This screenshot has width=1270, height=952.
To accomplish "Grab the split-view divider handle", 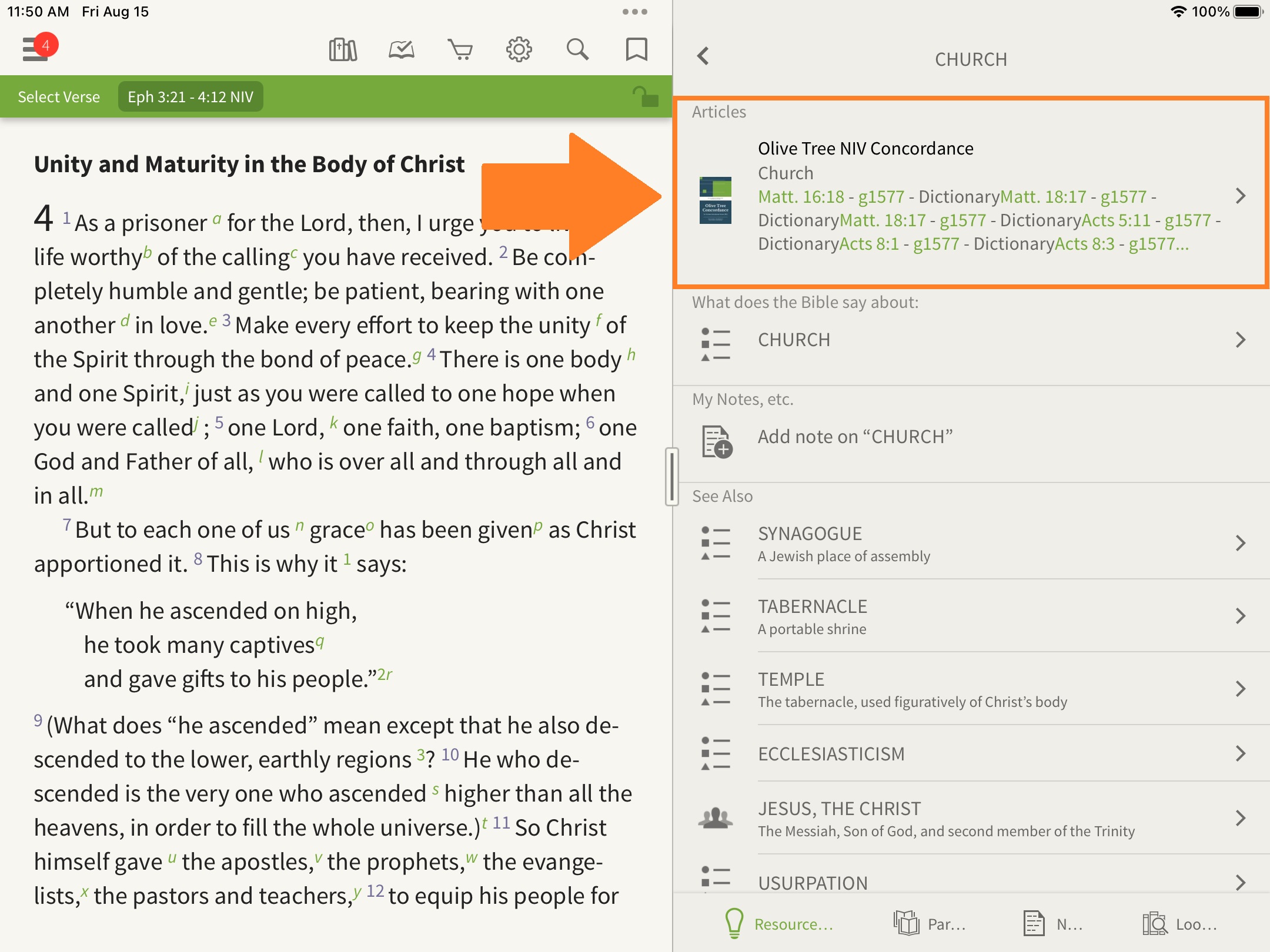I will click(x=672, y=476).
